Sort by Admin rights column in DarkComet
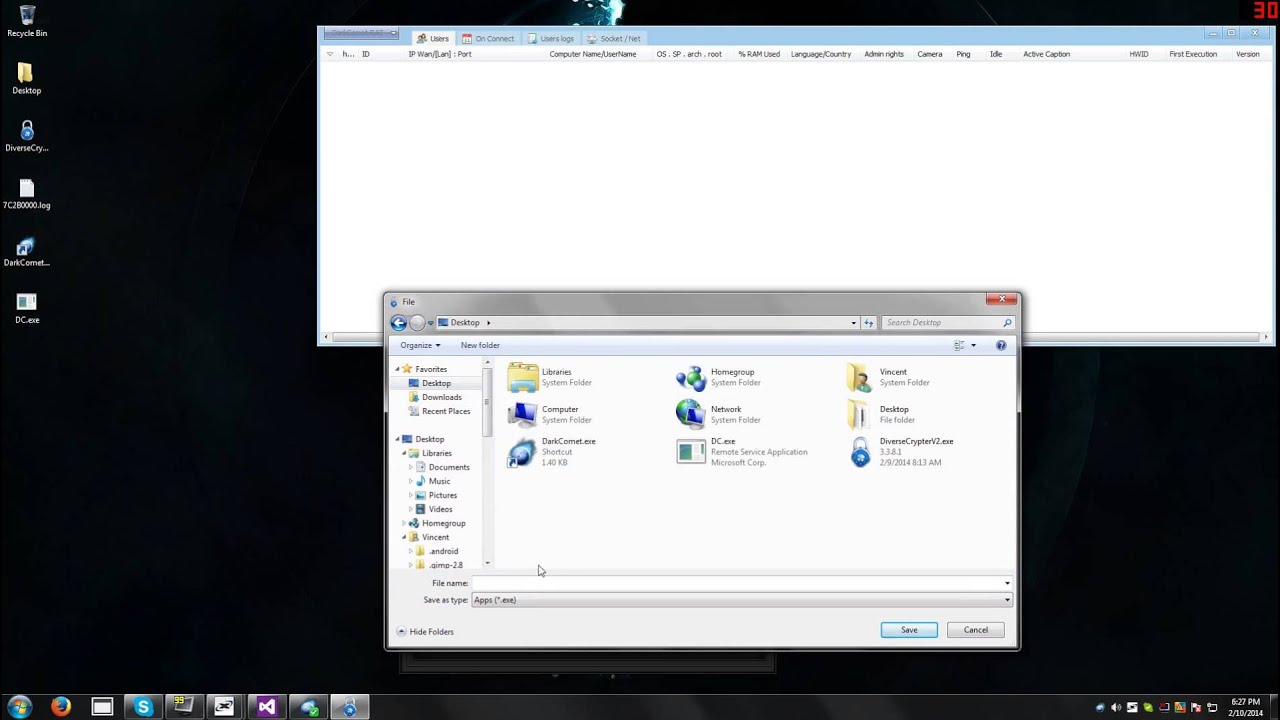Viewport: 1280px width, 720px height. (884, 54)
